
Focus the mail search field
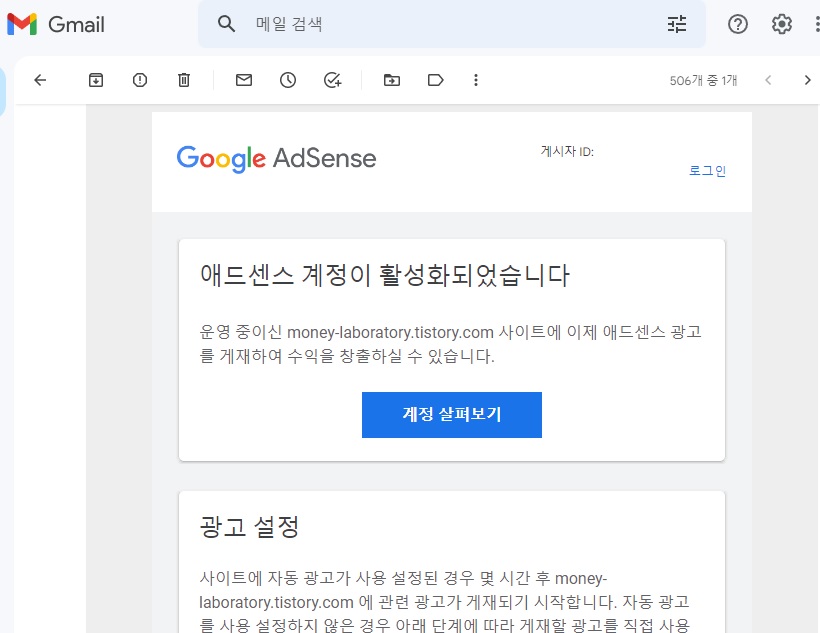[x=452, y=24]
